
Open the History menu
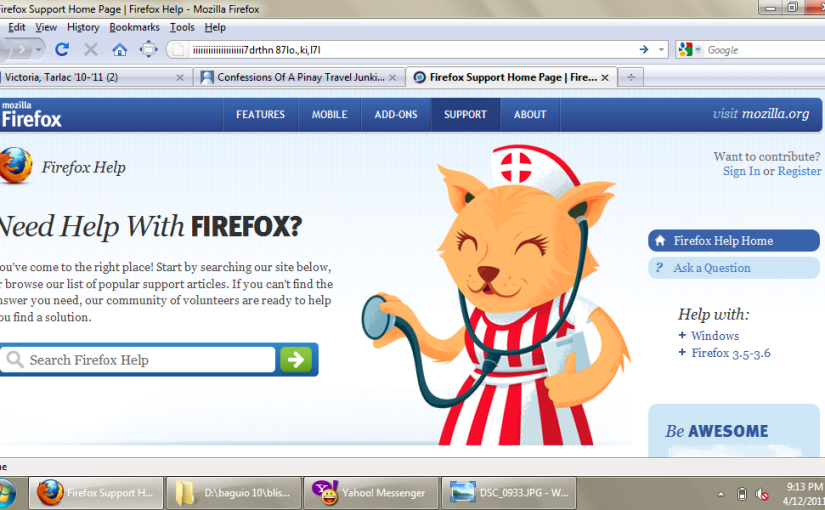[83, 27]
